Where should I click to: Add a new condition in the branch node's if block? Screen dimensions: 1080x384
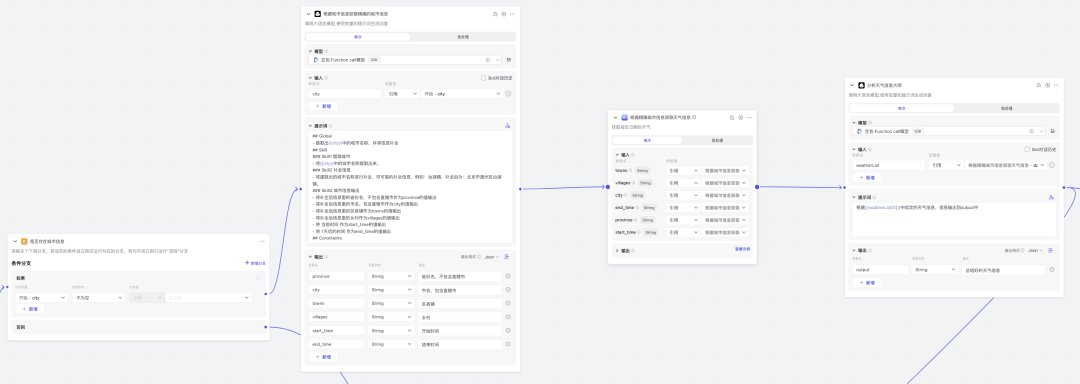click(x=30, y=309)
